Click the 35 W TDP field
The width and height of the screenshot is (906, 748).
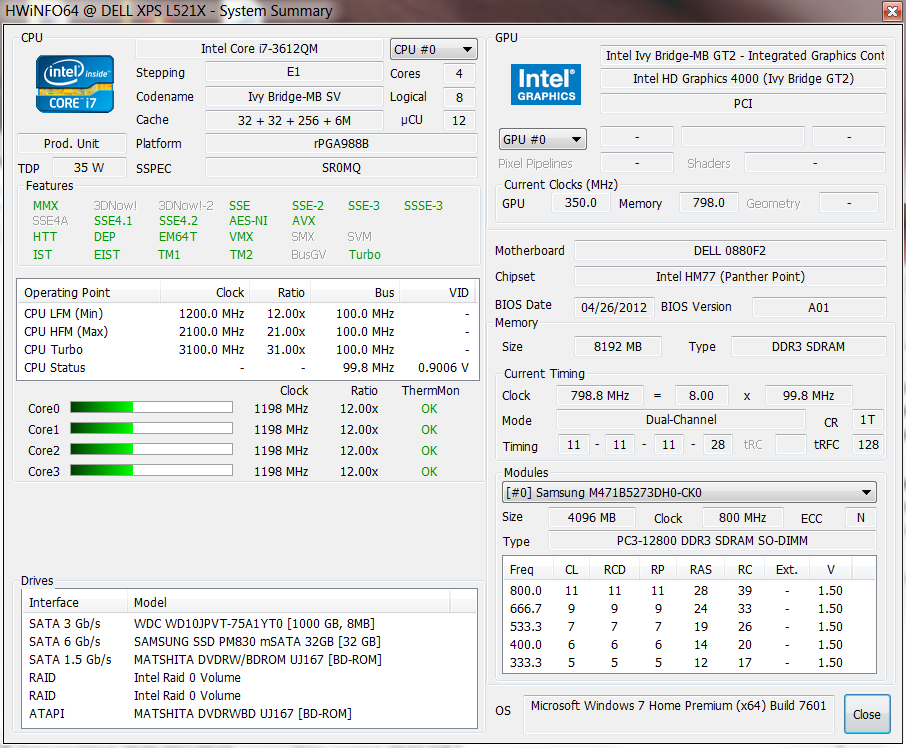(89, 168)
